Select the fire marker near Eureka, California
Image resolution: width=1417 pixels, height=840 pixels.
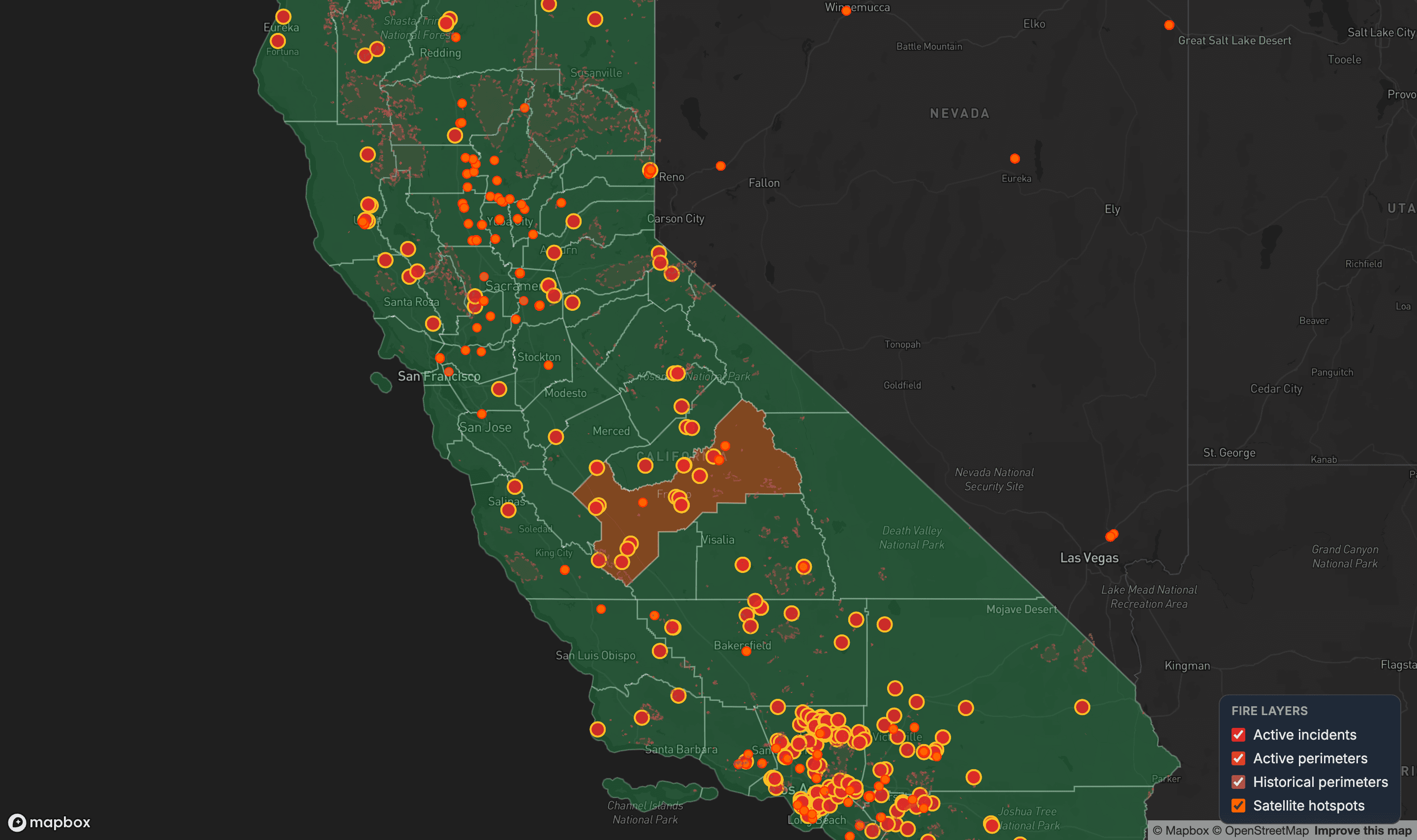pyautogui.click(x=282, y=15)
